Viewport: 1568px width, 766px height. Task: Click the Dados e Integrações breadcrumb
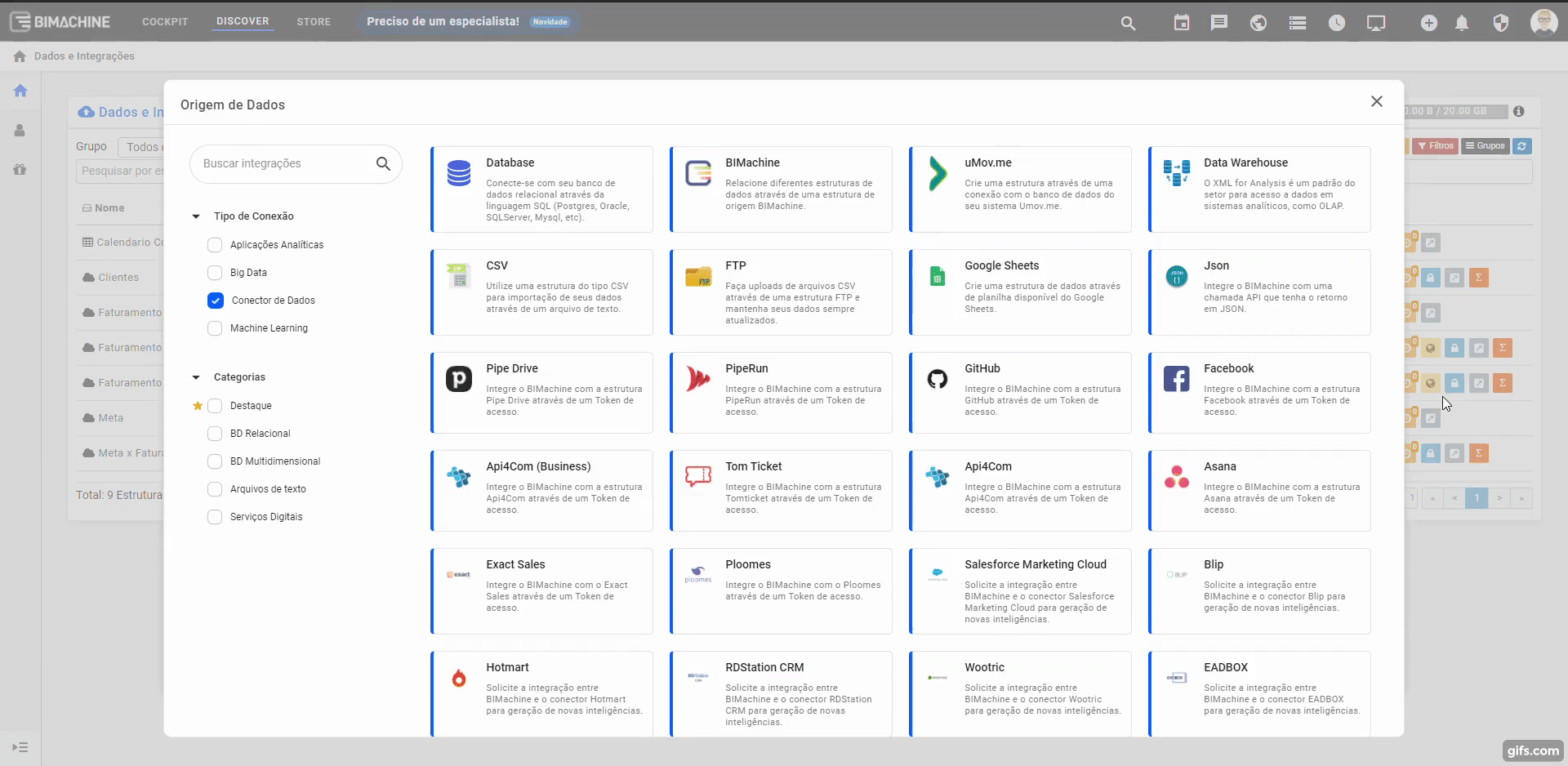point(84,56)
